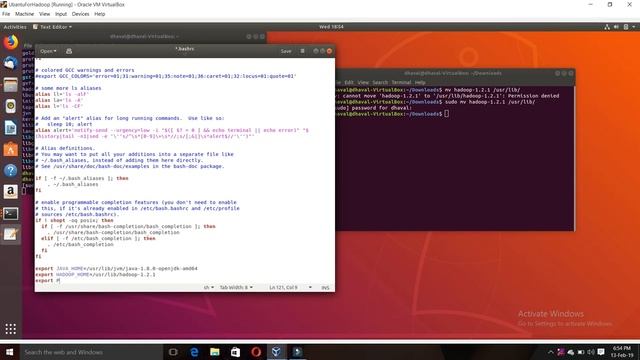Open the sh language selector dropdown

tap(209, 288)
